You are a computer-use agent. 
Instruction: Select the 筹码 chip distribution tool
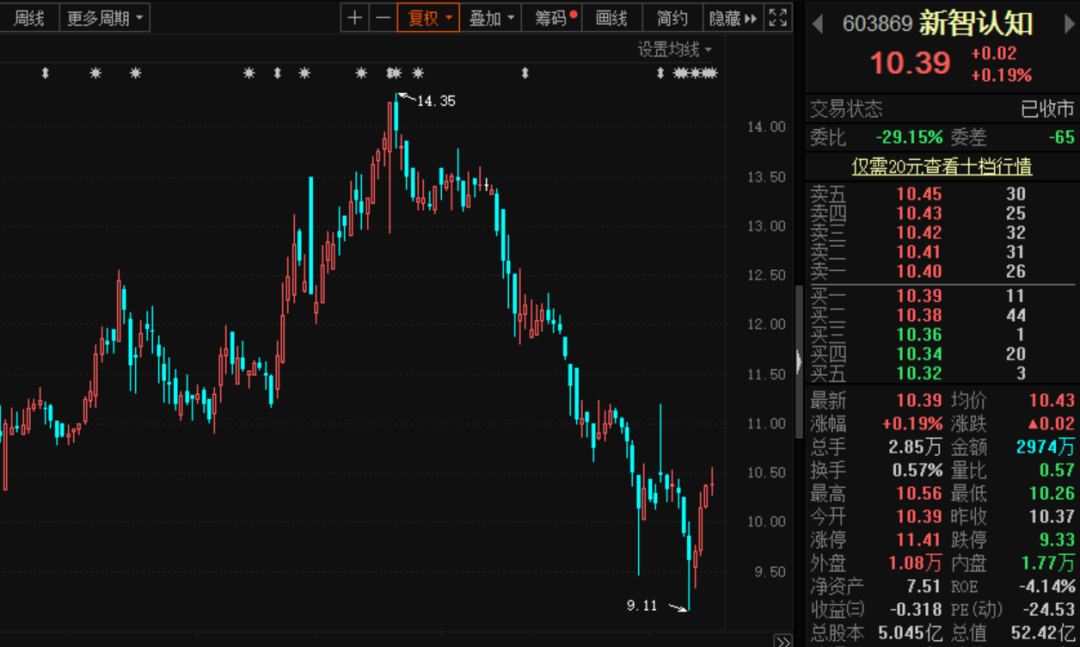[549, 18]
